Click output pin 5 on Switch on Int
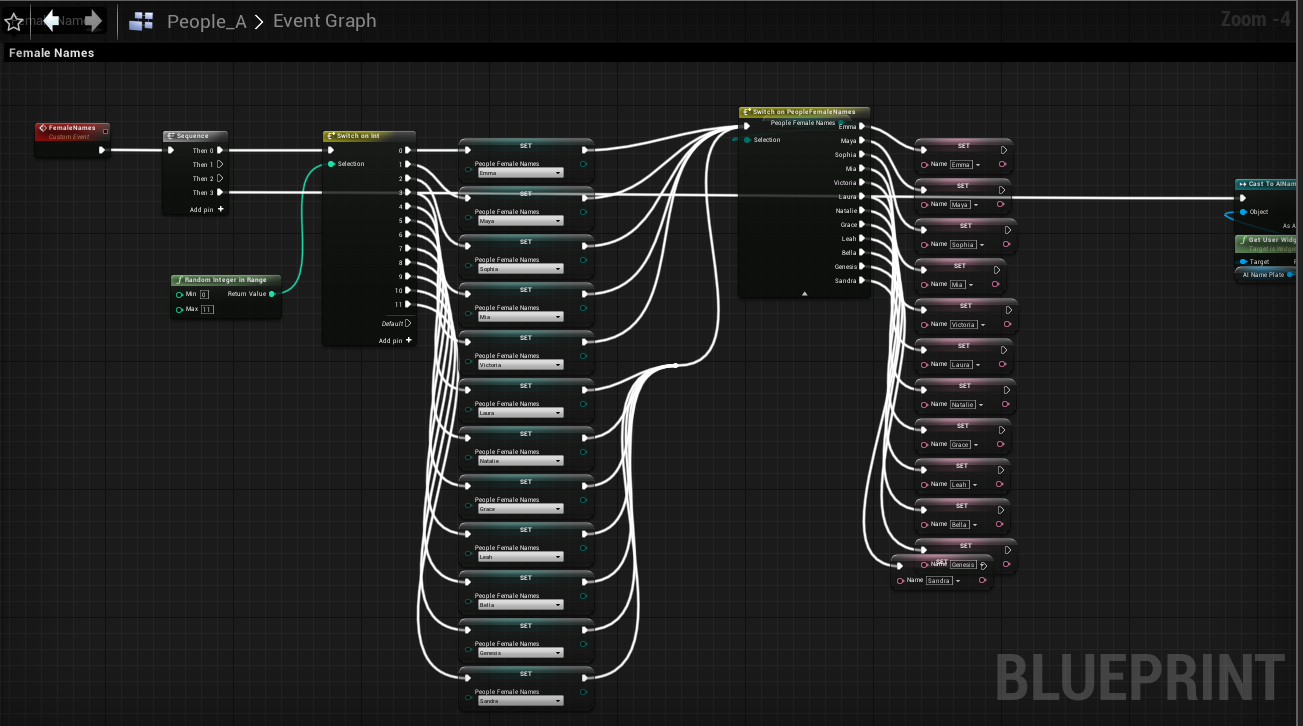1303x726 pixels. (x=408, y=221)
